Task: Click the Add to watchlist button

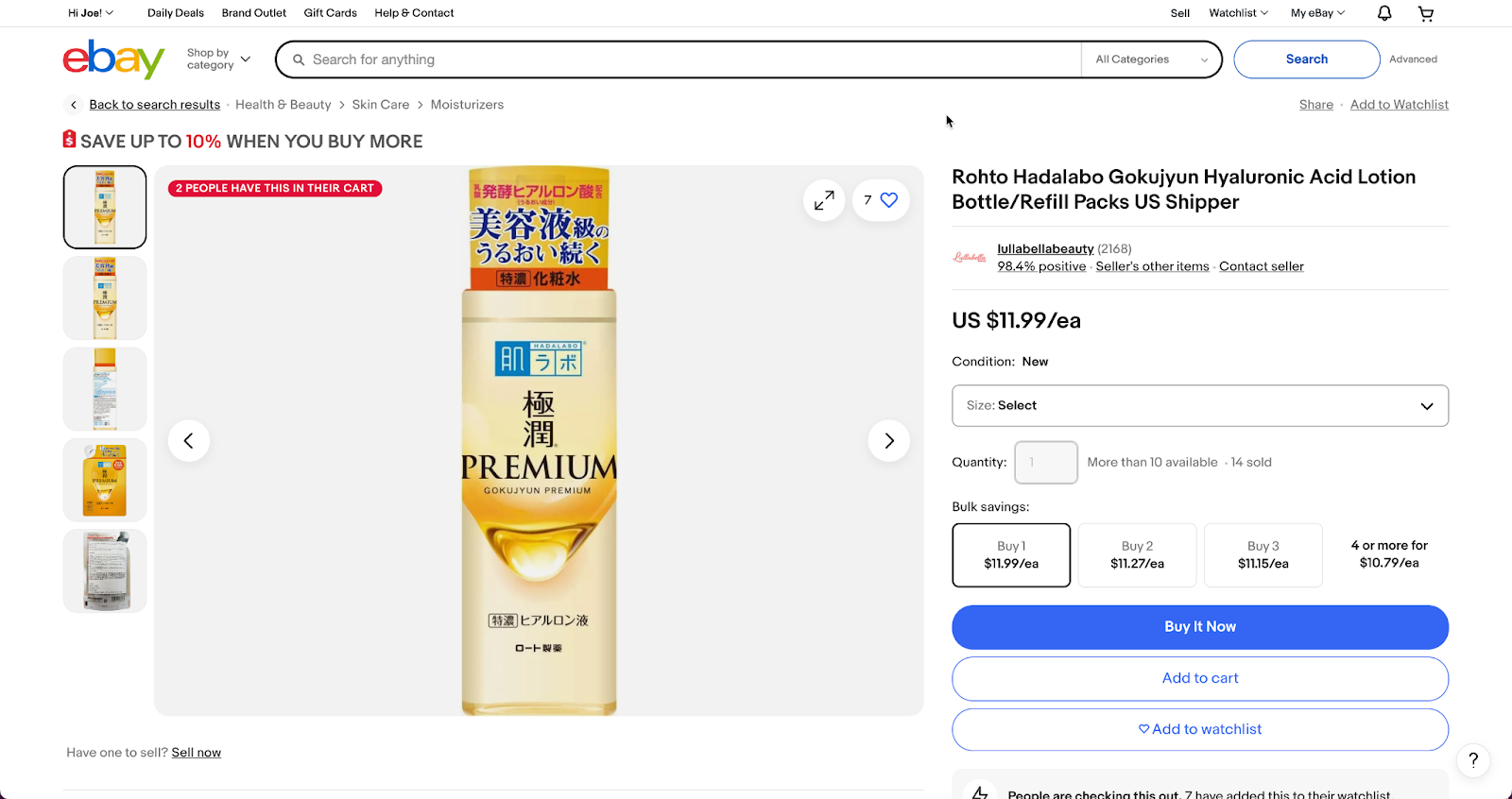Action: [x=1200, y=729]
